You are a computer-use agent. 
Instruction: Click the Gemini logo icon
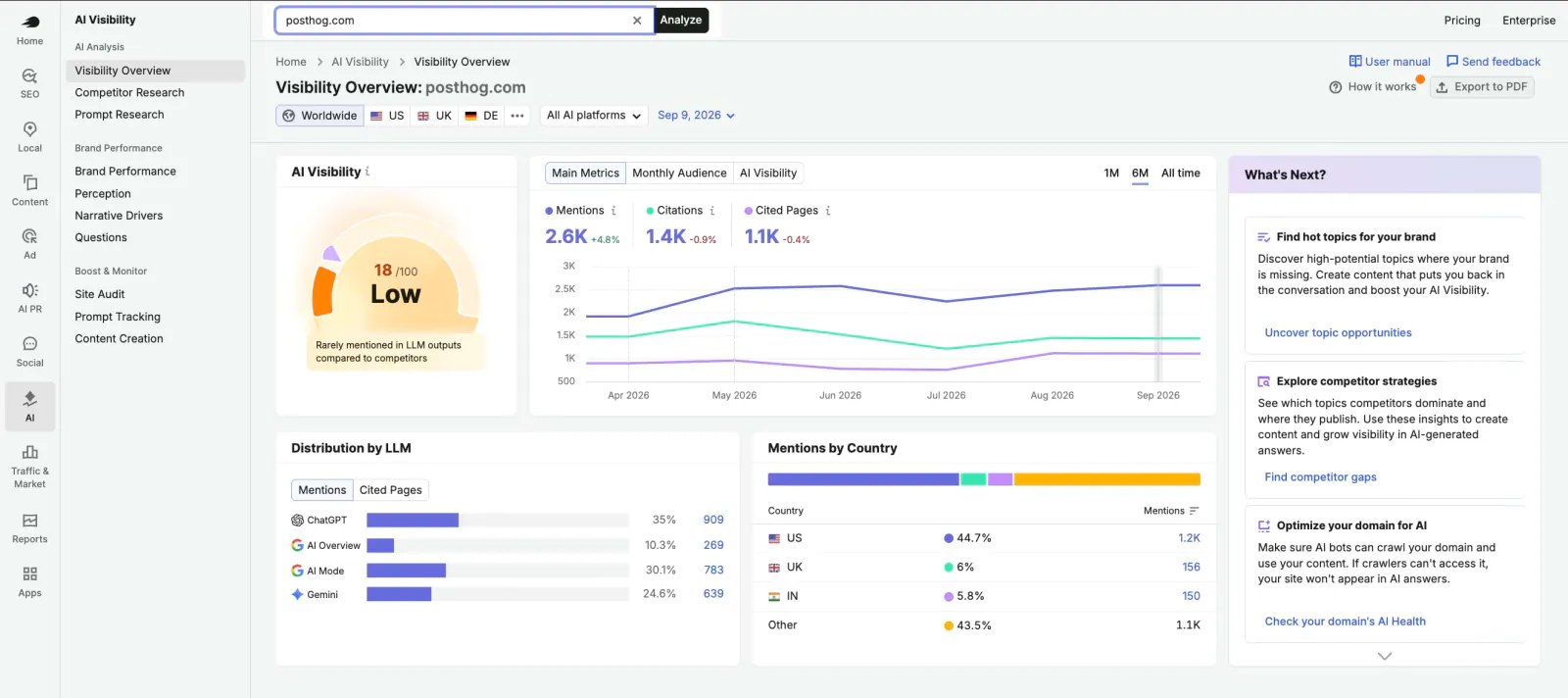tap(297, 594)
